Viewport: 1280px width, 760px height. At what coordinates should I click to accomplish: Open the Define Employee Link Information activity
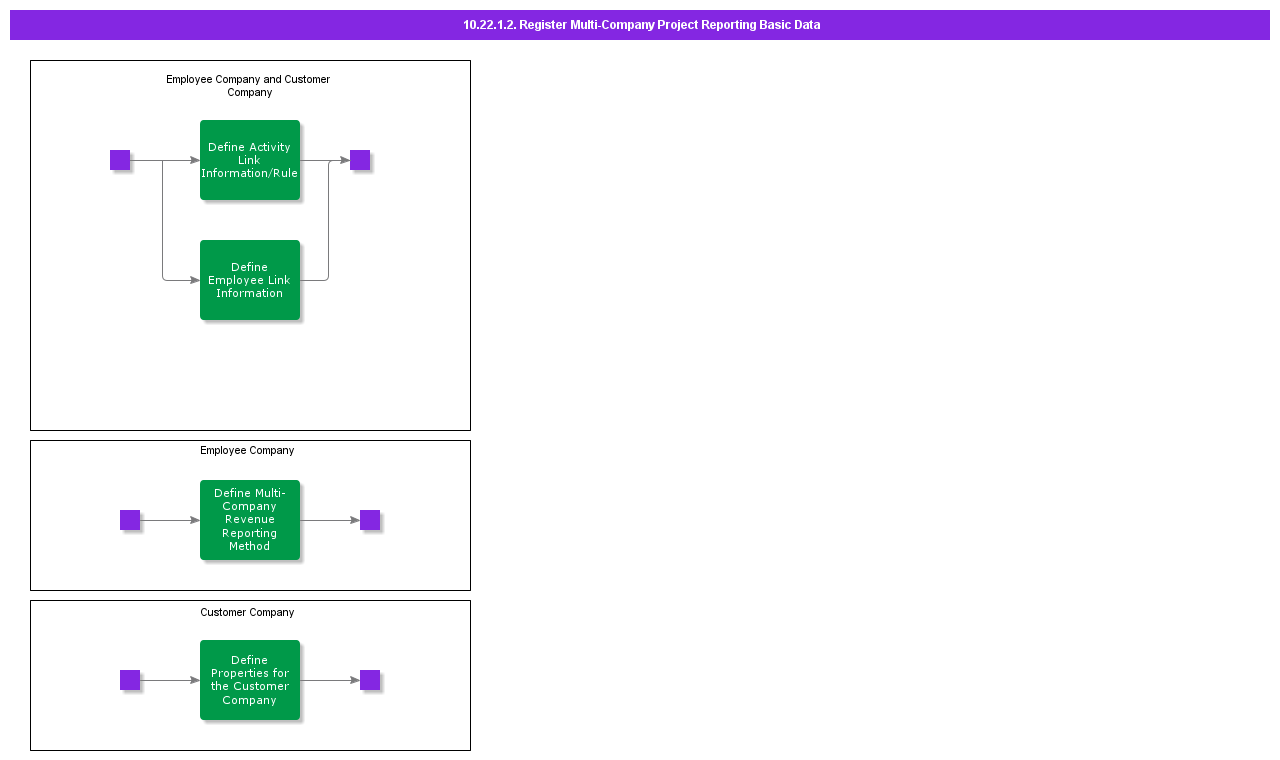(249, 280)
